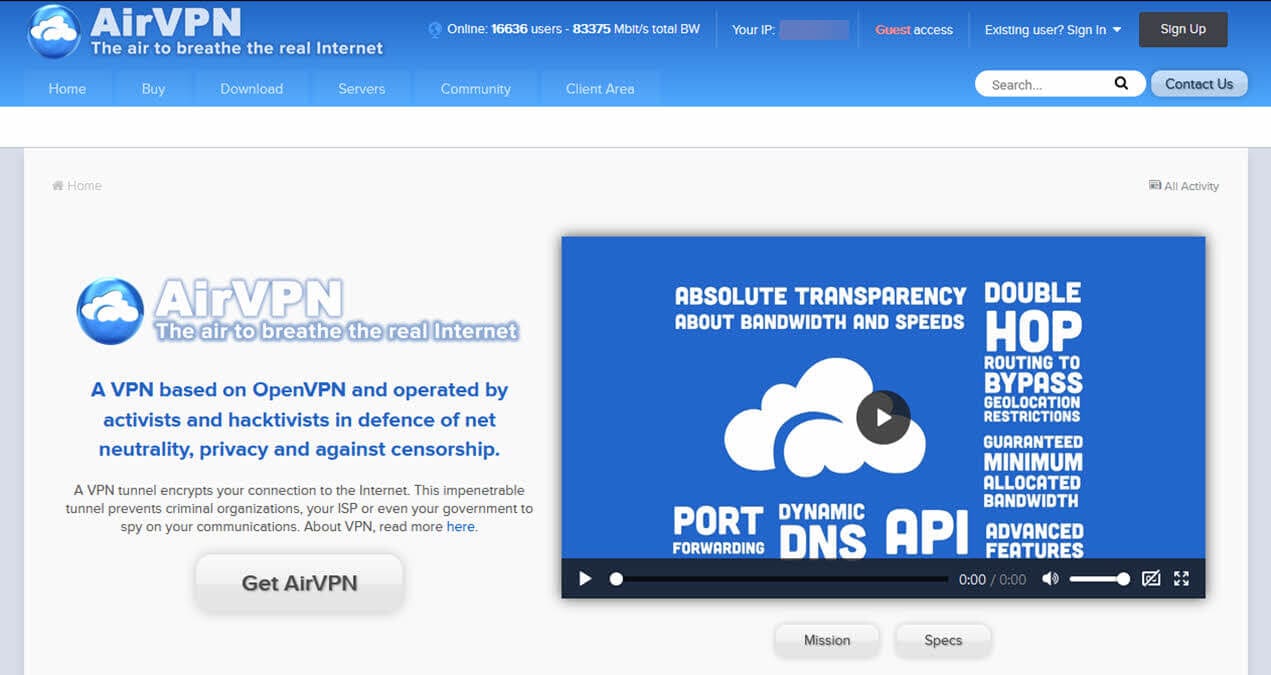Screen dimensions: 1271x675
Task: Enter fullscreen using the video fullscreen icon
Action: (1181, 579)
